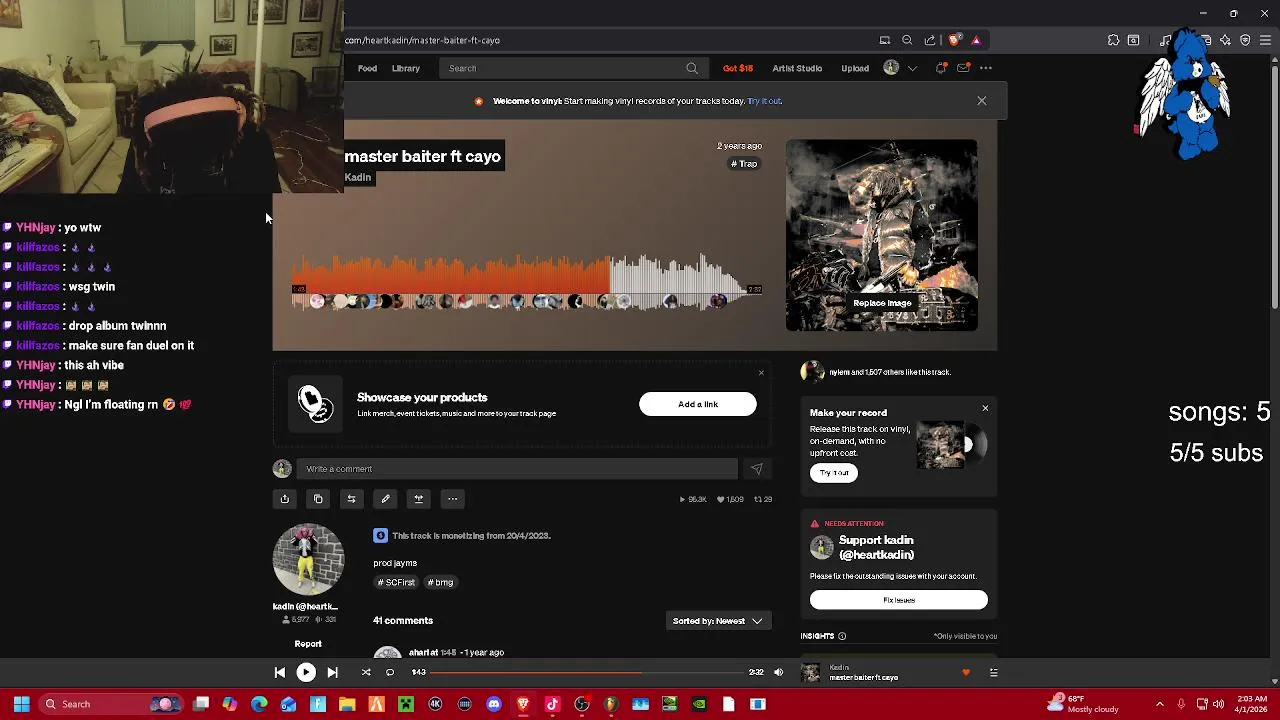Click the Brave browser taskbar icon

(523, 704)
